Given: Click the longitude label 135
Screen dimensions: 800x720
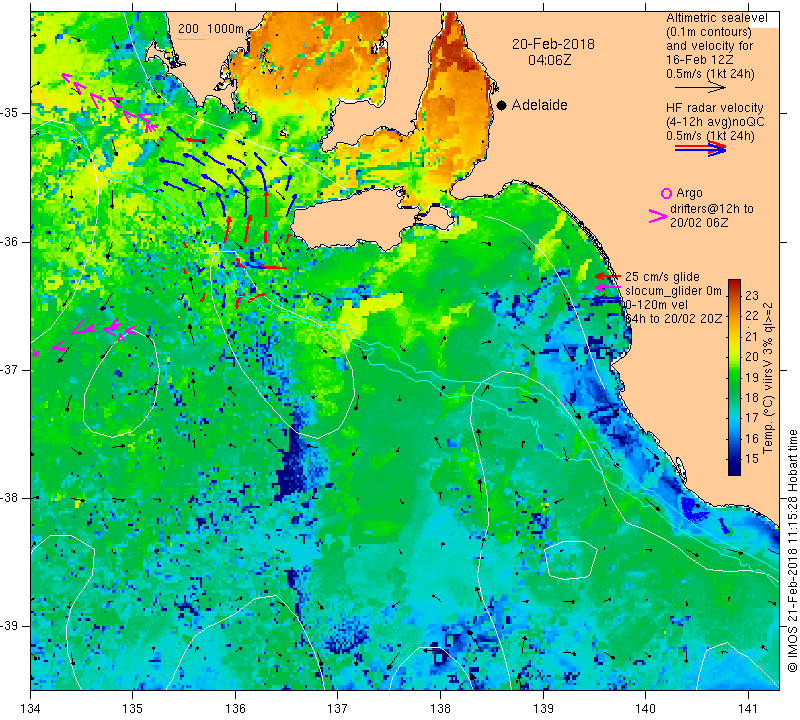Looking at the screenshot, I should click(133, 708).
